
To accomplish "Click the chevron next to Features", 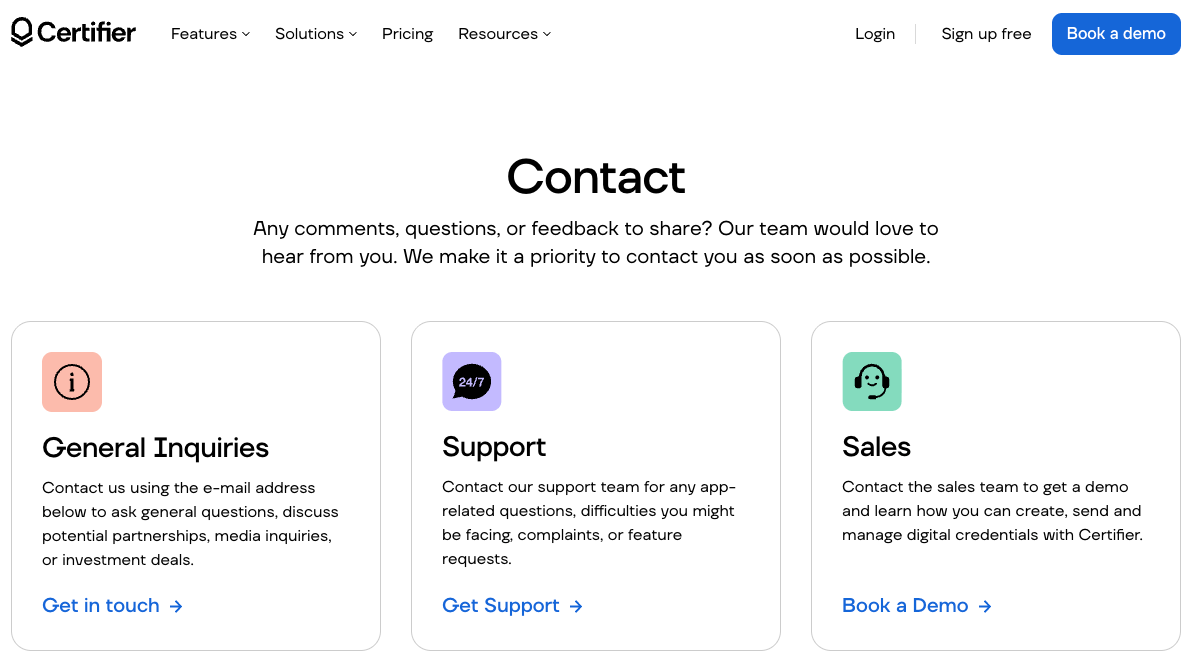I will [x=245, y=34].
